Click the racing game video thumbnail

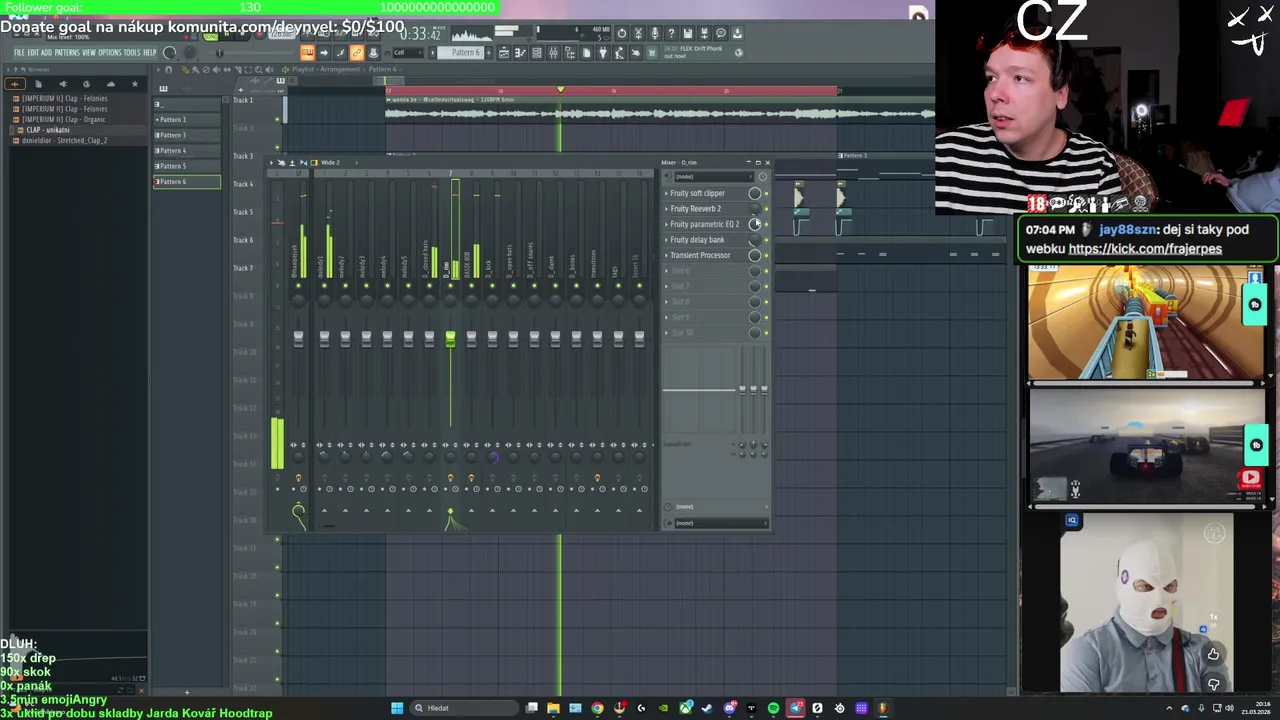(x=1145, y=446)
